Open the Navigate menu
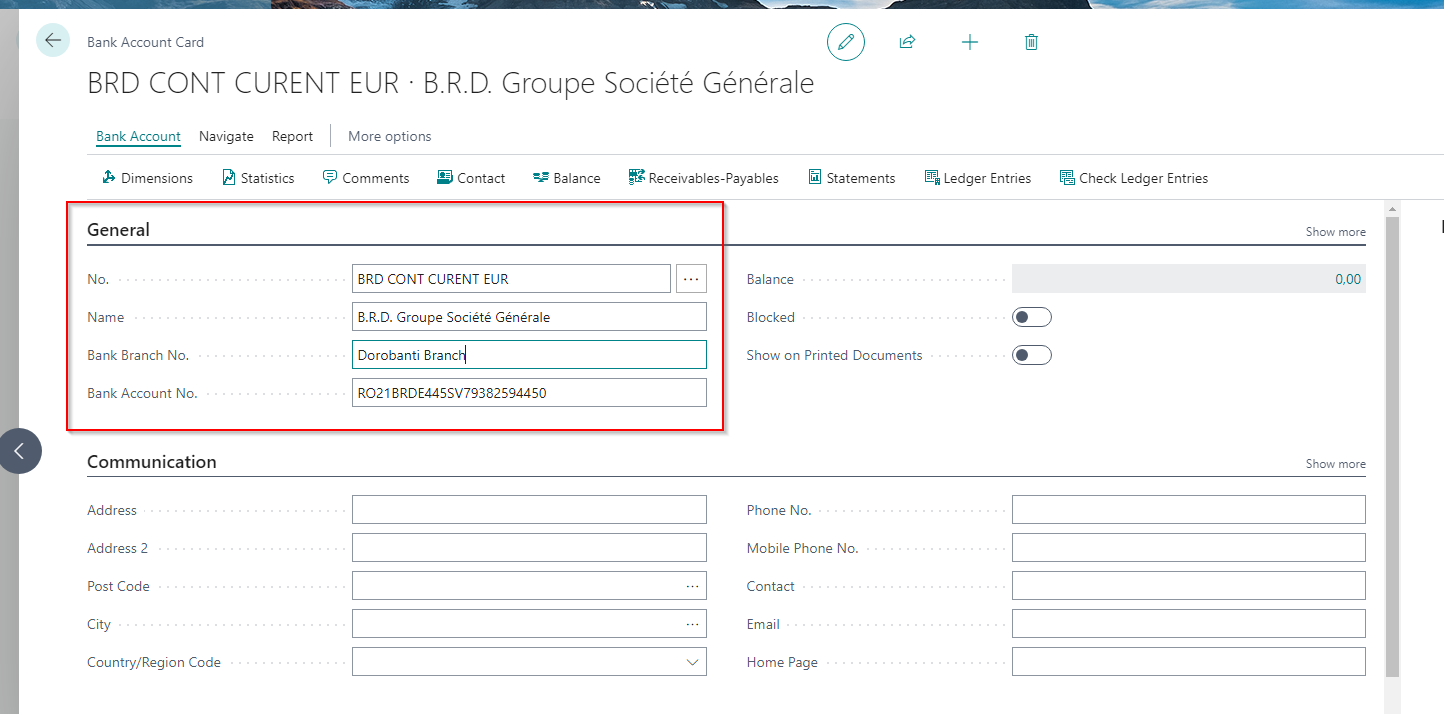Viewport: 1444px width, 714px height. pyautogui.click(x=226, y=136)
